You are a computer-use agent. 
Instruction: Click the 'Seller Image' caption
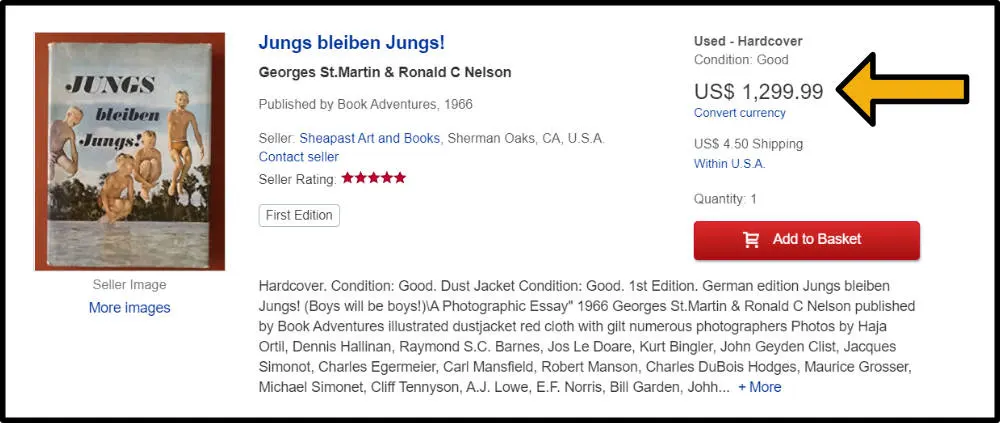click(129, 285)
